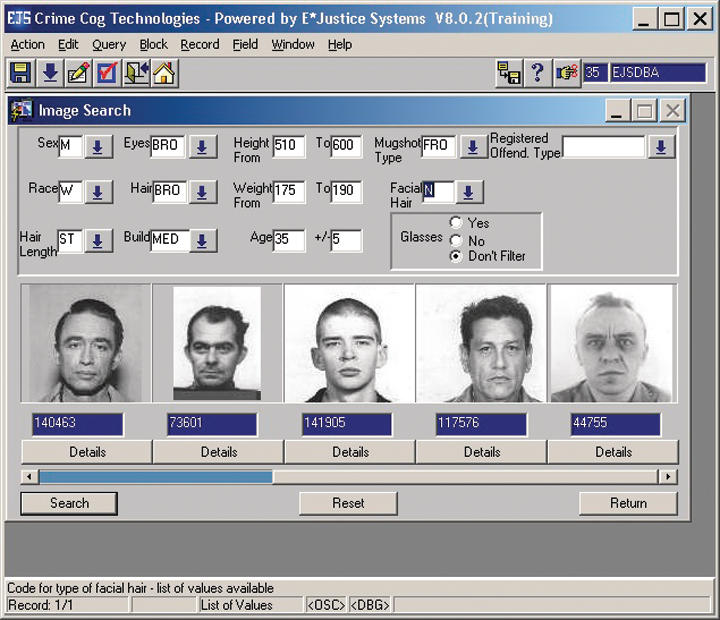
Task: Open the Facial Hair list of values
Action: click(x=470, y=191)
